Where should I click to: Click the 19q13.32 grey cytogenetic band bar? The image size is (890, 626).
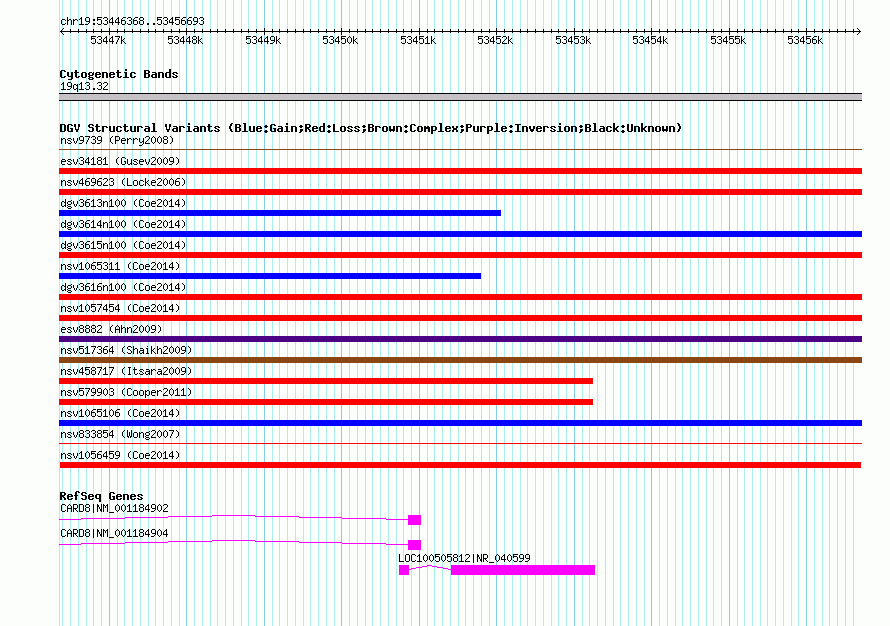pos(460,97)
